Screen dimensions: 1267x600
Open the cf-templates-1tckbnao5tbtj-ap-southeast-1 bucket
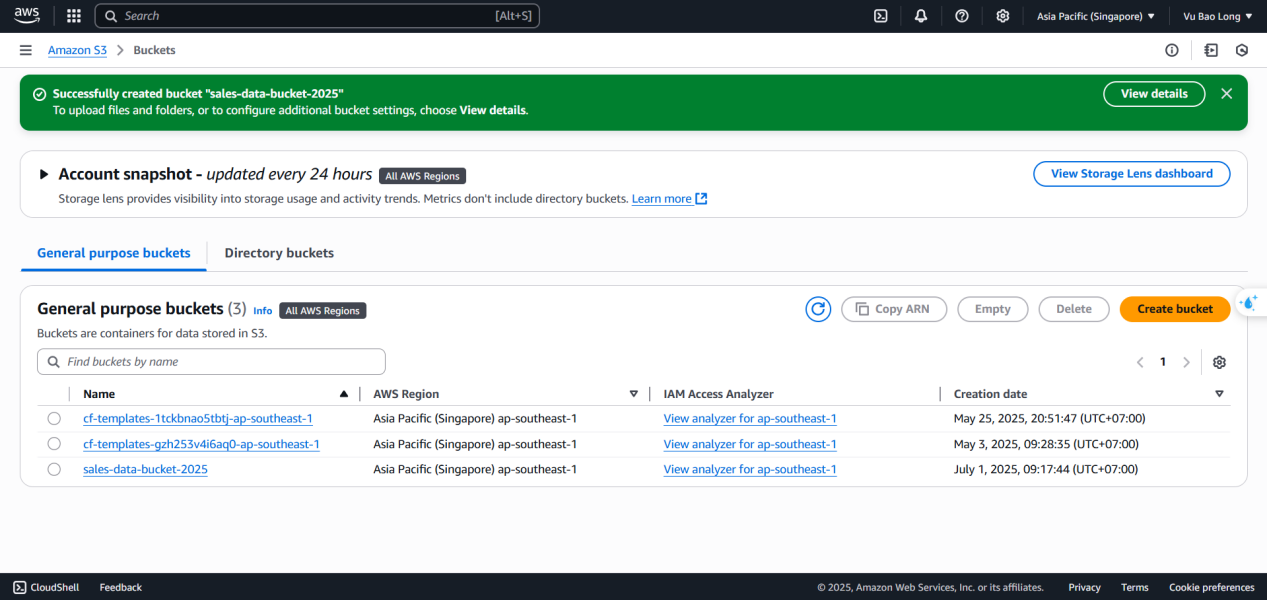[198, 419]
